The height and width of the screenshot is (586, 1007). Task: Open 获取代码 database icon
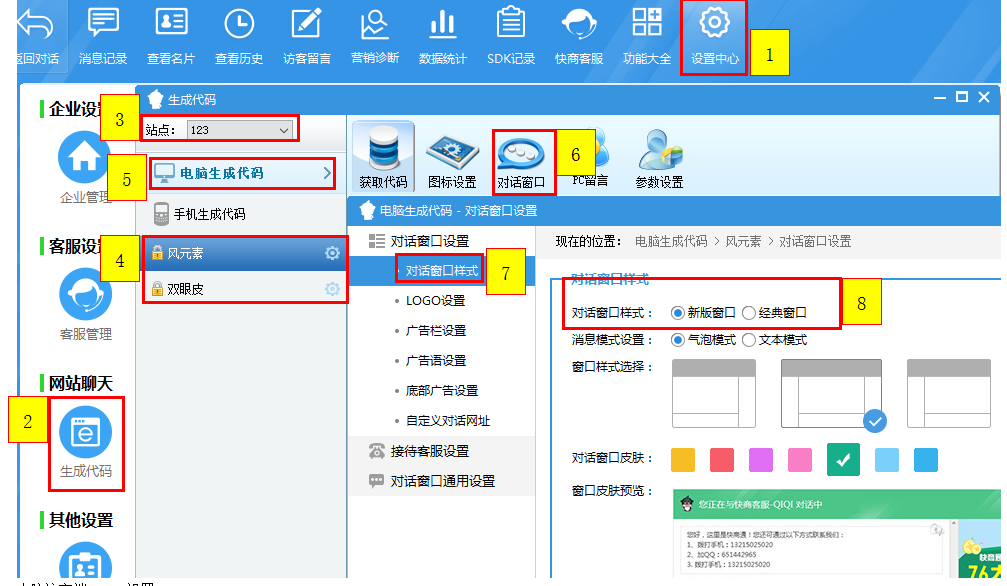[x=383, y=156]
